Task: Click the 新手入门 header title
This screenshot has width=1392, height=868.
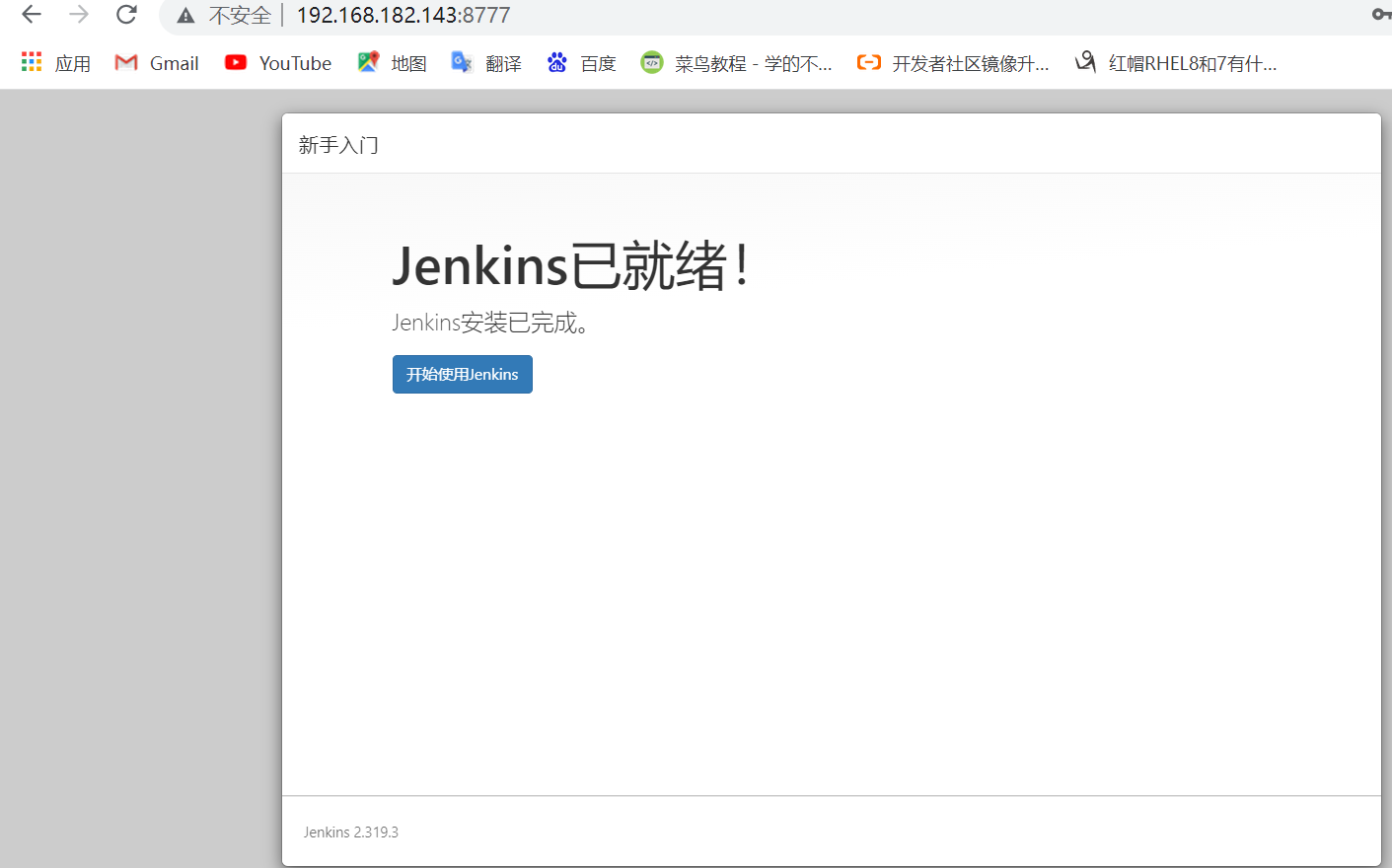Action: point(337,143)
